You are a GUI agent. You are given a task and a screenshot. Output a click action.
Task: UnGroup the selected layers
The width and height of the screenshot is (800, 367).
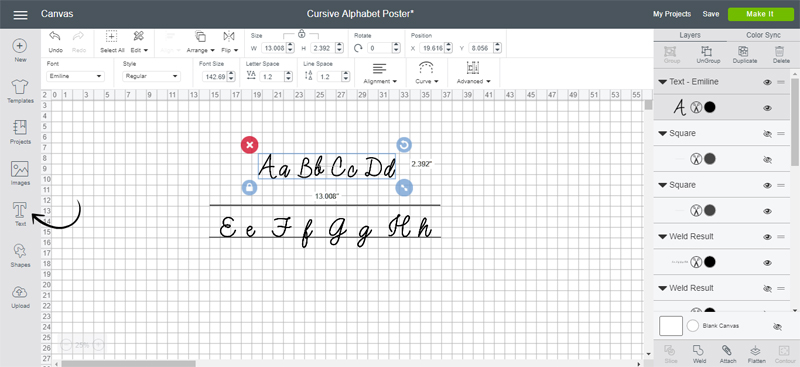point(707,55)
